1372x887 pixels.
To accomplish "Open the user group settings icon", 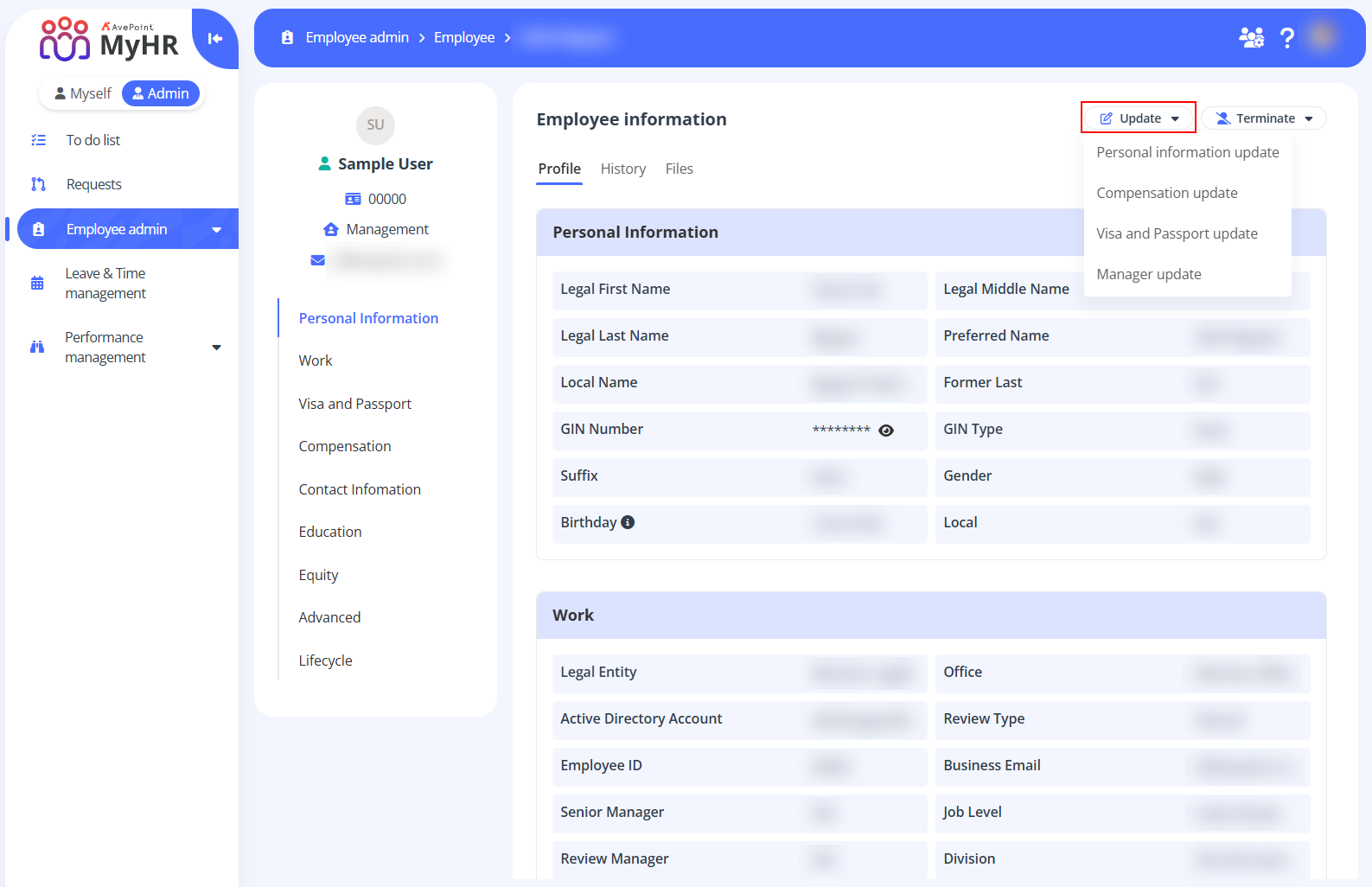I will [1250, 38].
